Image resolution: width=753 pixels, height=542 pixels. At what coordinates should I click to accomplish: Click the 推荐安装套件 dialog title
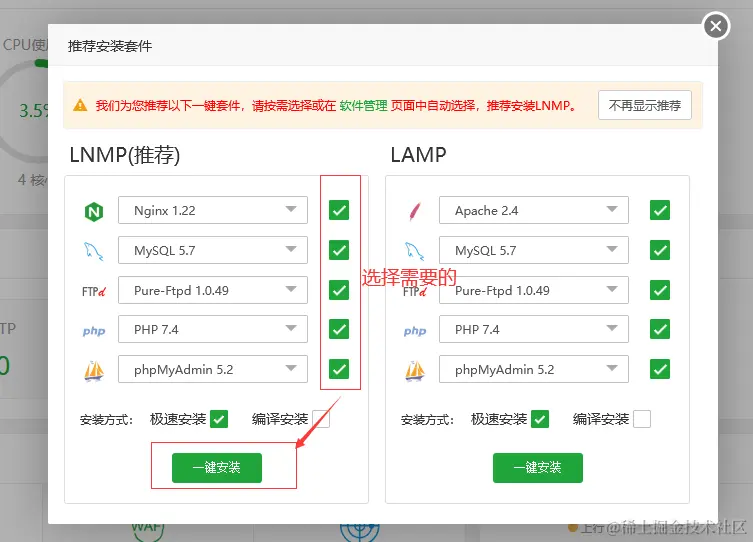click(110, 46)
